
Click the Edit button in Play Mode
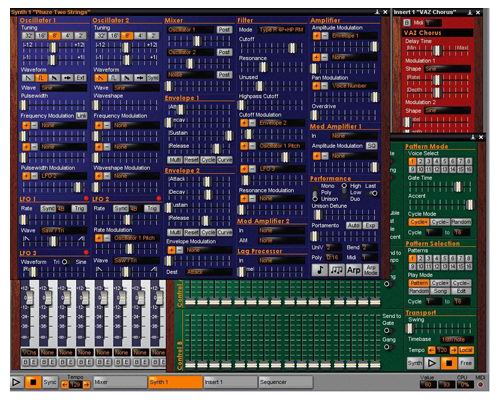click(x=461, y=291)
